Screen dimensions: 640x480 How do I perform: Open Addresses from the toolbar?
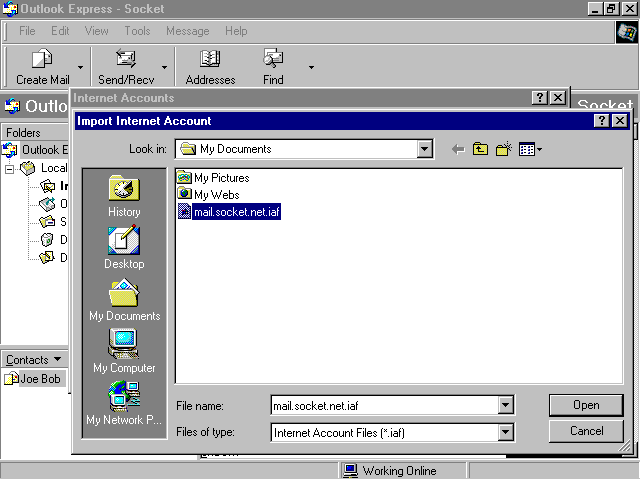210,67
